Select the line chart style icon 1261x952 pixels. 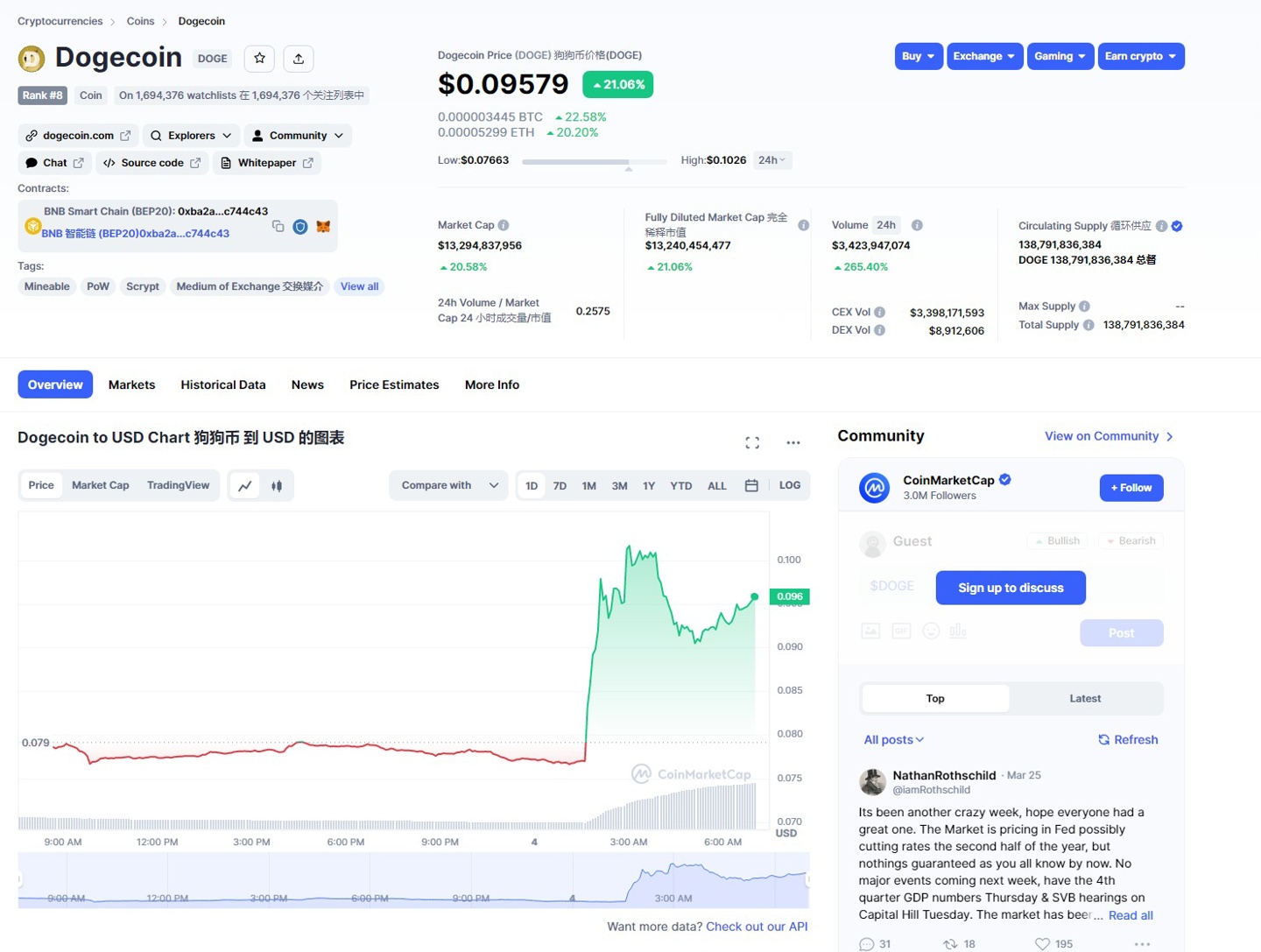(244, 485)
